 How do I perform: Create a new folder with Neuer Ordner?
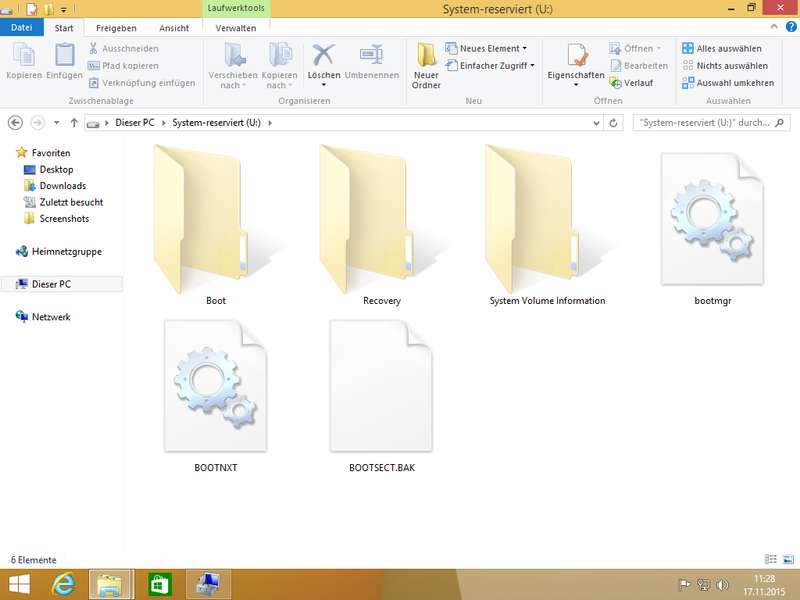pyautogui.click(x=426, y=64)
